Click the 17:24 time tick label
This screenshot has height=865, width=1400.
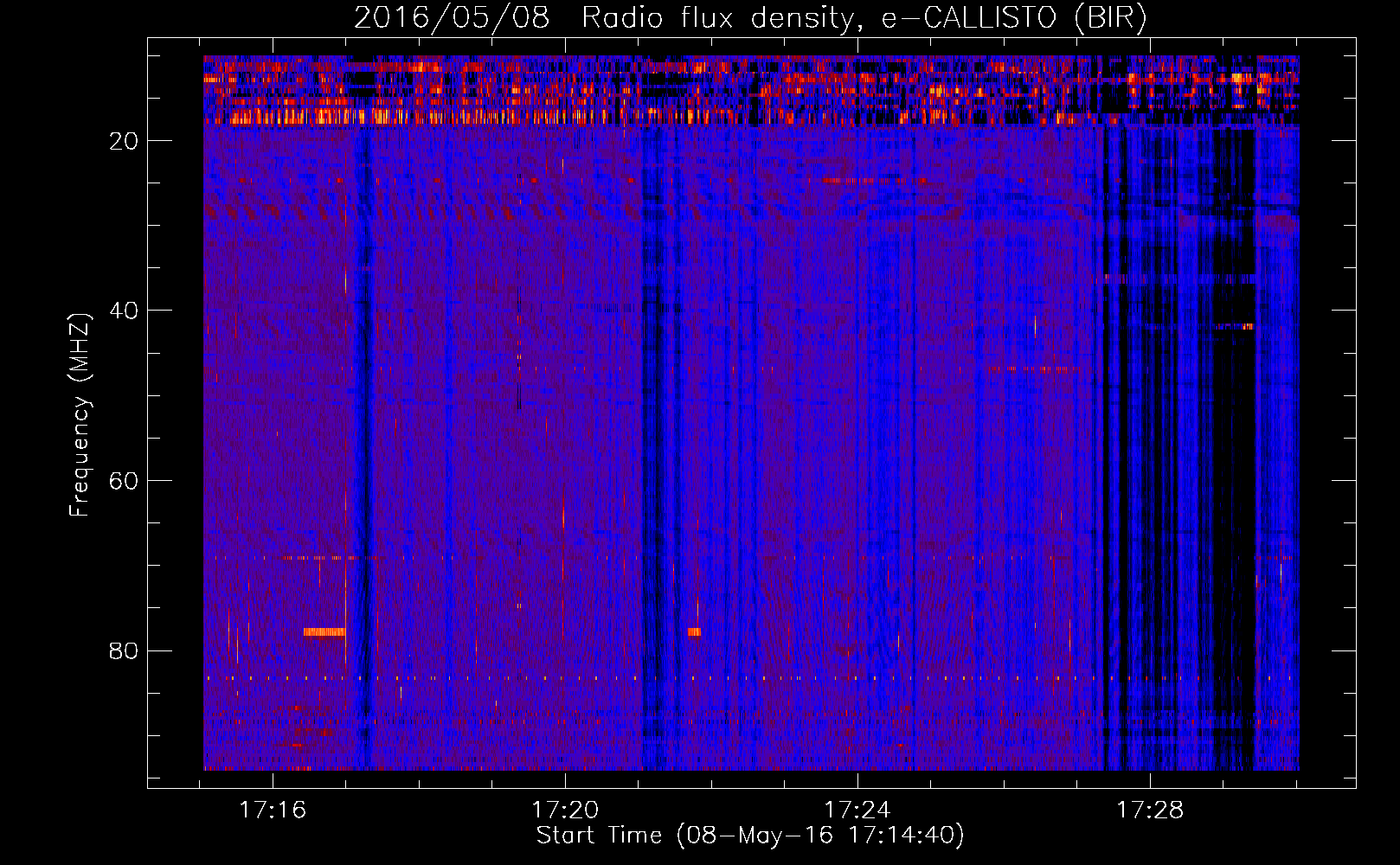click(x=857, y=810)
